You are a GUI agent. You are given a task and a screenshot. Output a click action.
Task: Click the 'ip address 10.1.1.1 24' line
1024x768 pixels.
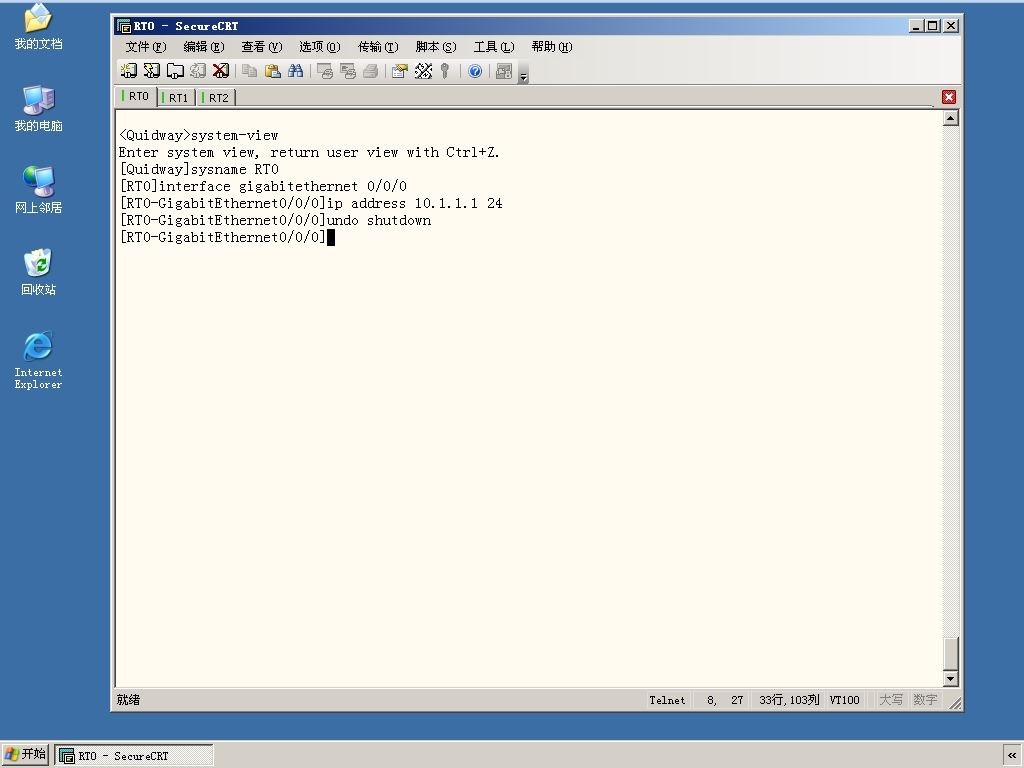[x=311, y=203]
